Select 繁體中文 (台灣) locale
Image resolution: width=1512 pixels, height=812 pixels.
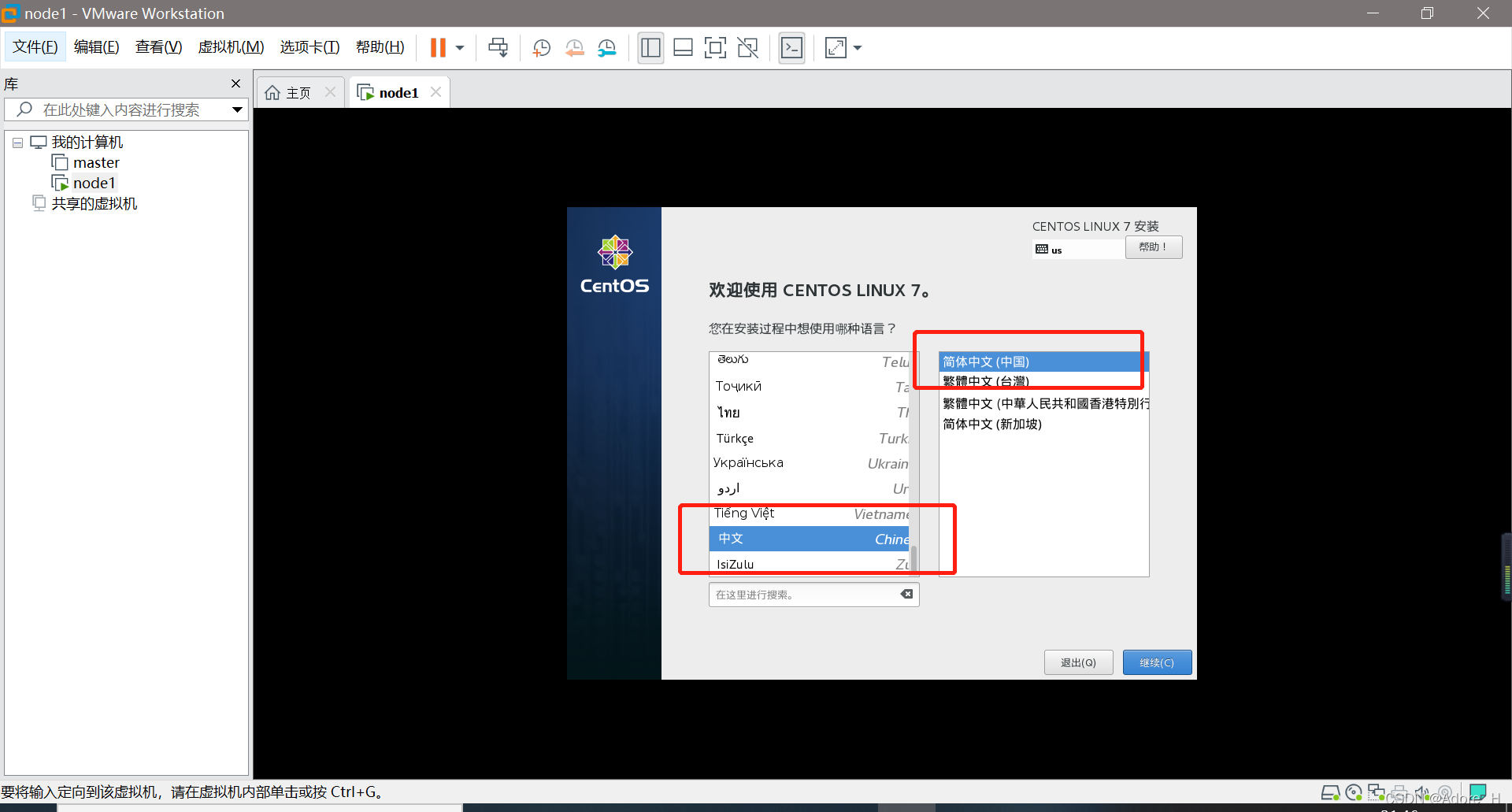tap(1044, 382)
